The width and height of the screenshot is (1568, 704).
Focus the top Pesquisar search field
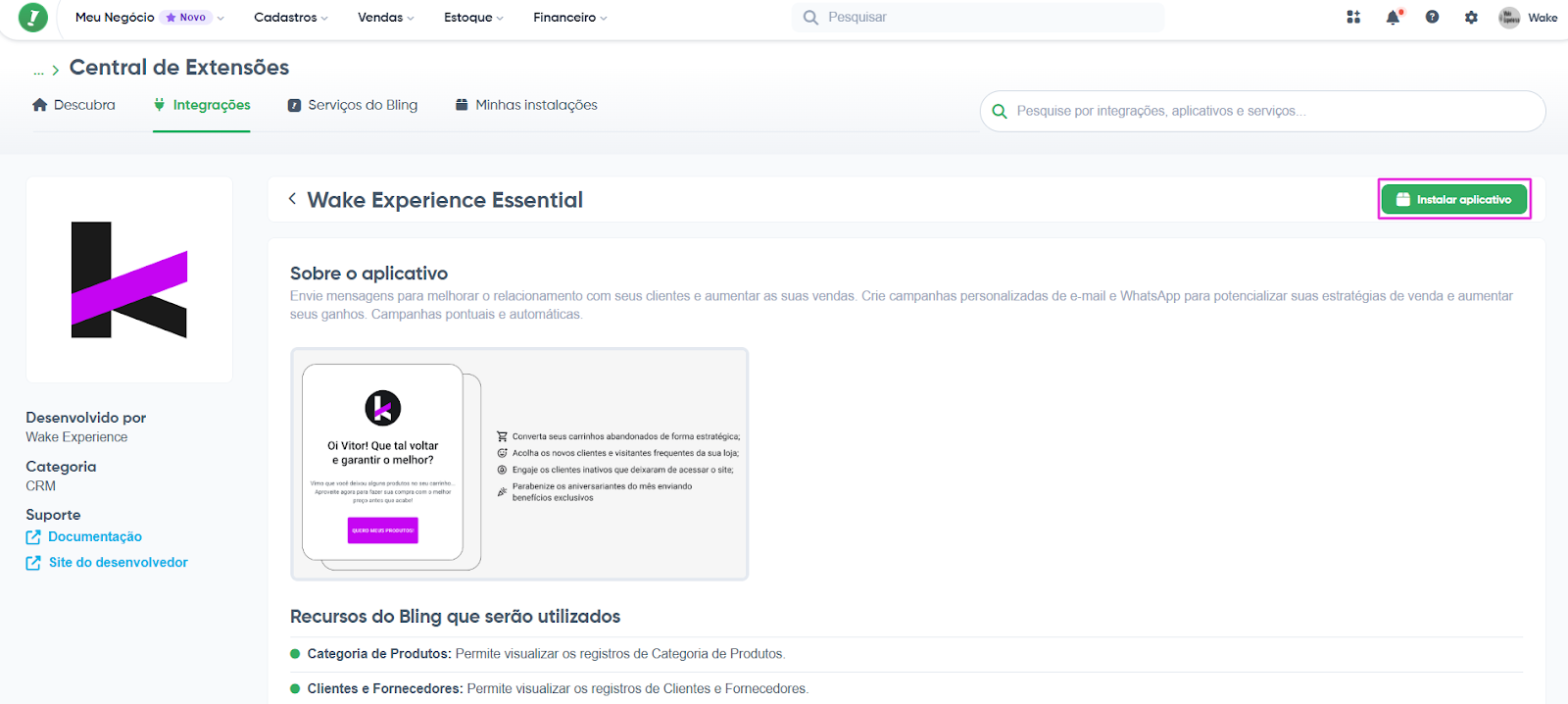978,18
